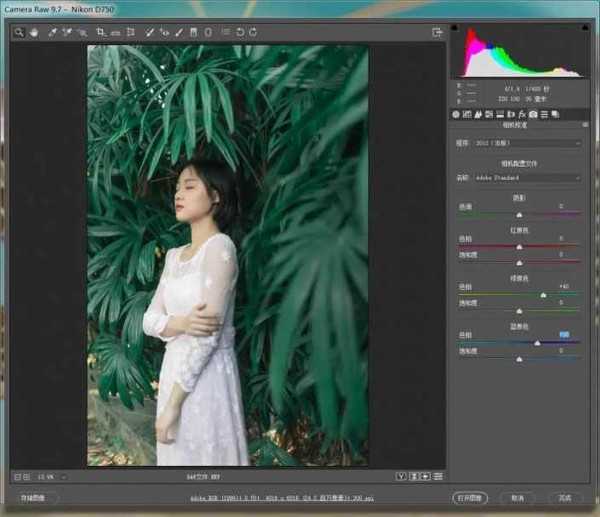Toggle full screen mode icon

[437, 32]
